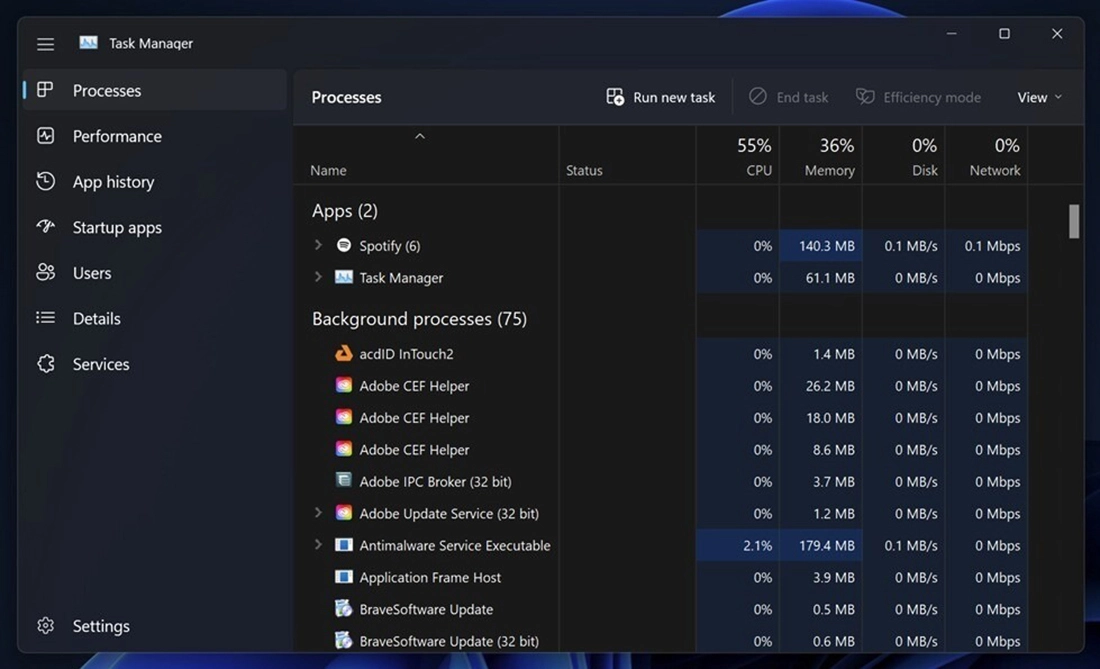Click the Details list icon
This screenshot has height=669, width=1100.
click(46, 318)
